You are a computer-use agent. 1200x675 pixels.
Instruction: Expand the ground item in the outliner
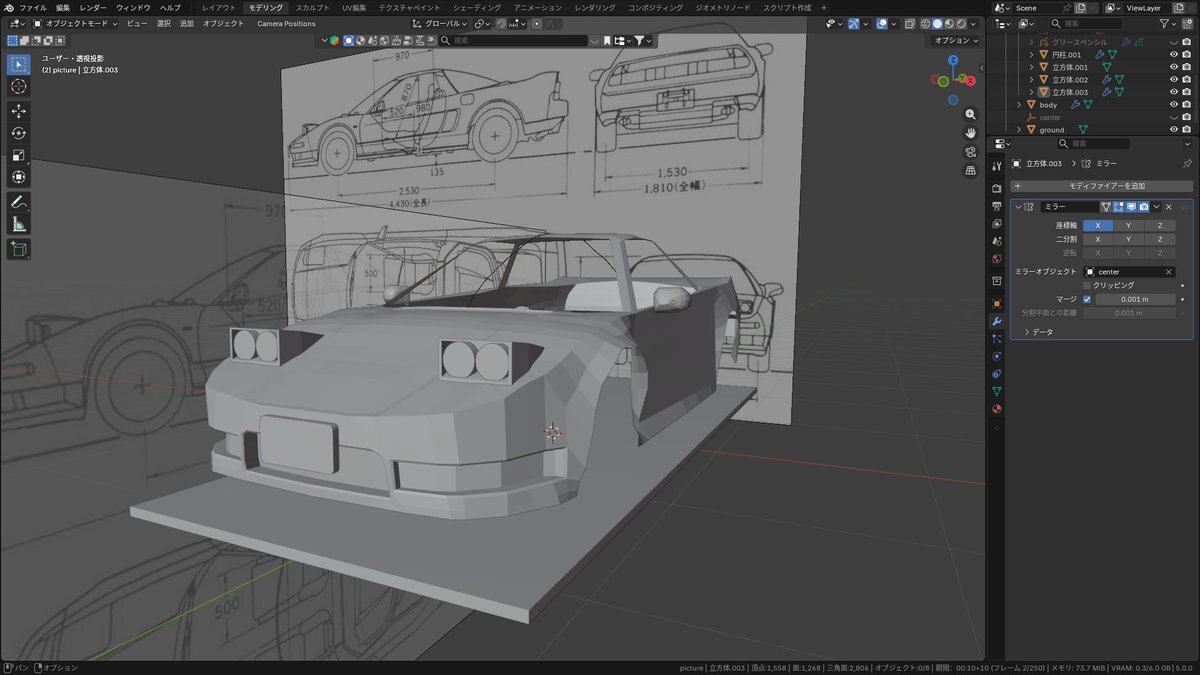point(1019,130)
